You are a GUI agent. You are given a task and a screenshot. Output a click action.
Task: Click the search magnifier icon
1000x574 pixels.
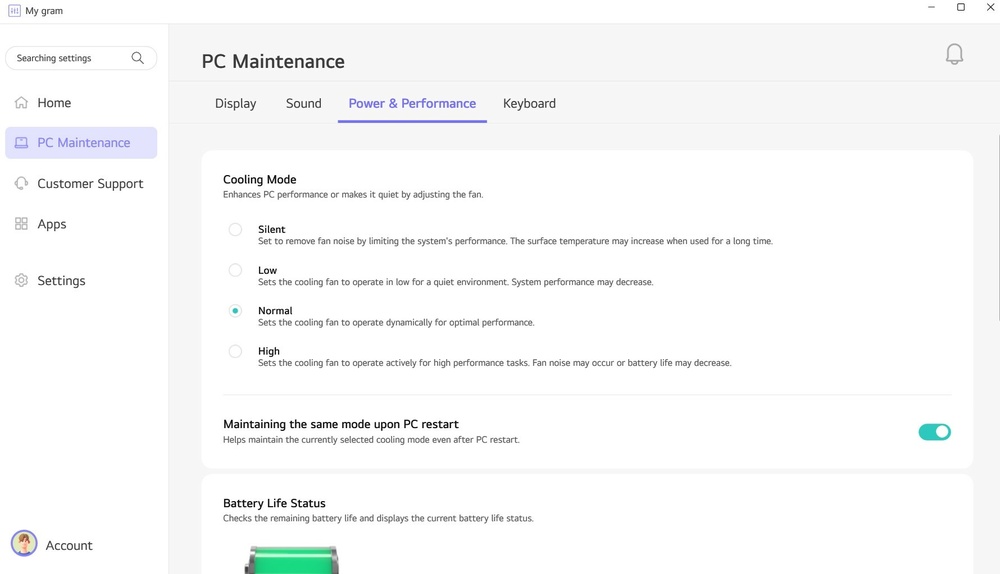point(138,58)
